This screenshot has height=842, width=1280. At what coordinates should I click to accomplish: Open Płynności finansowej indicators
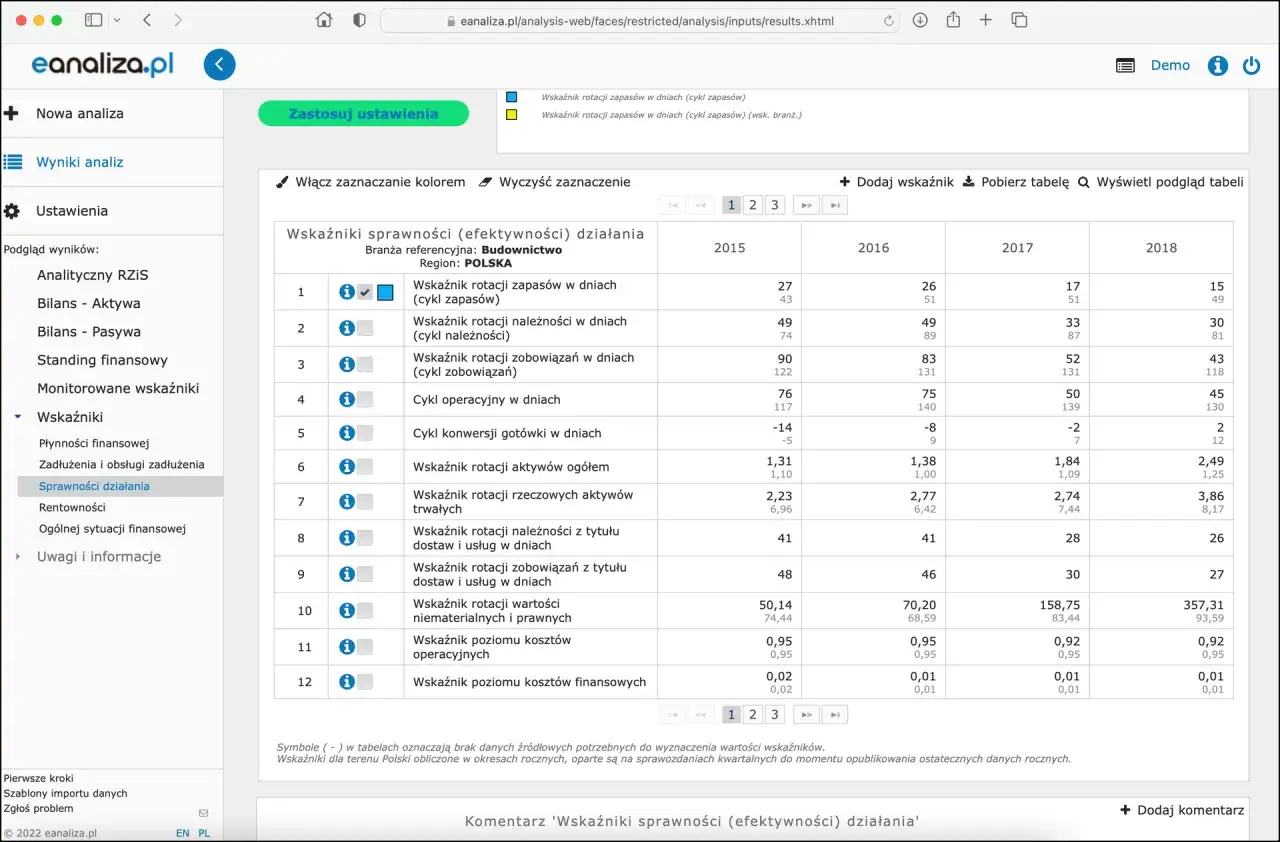coord(94,442)
